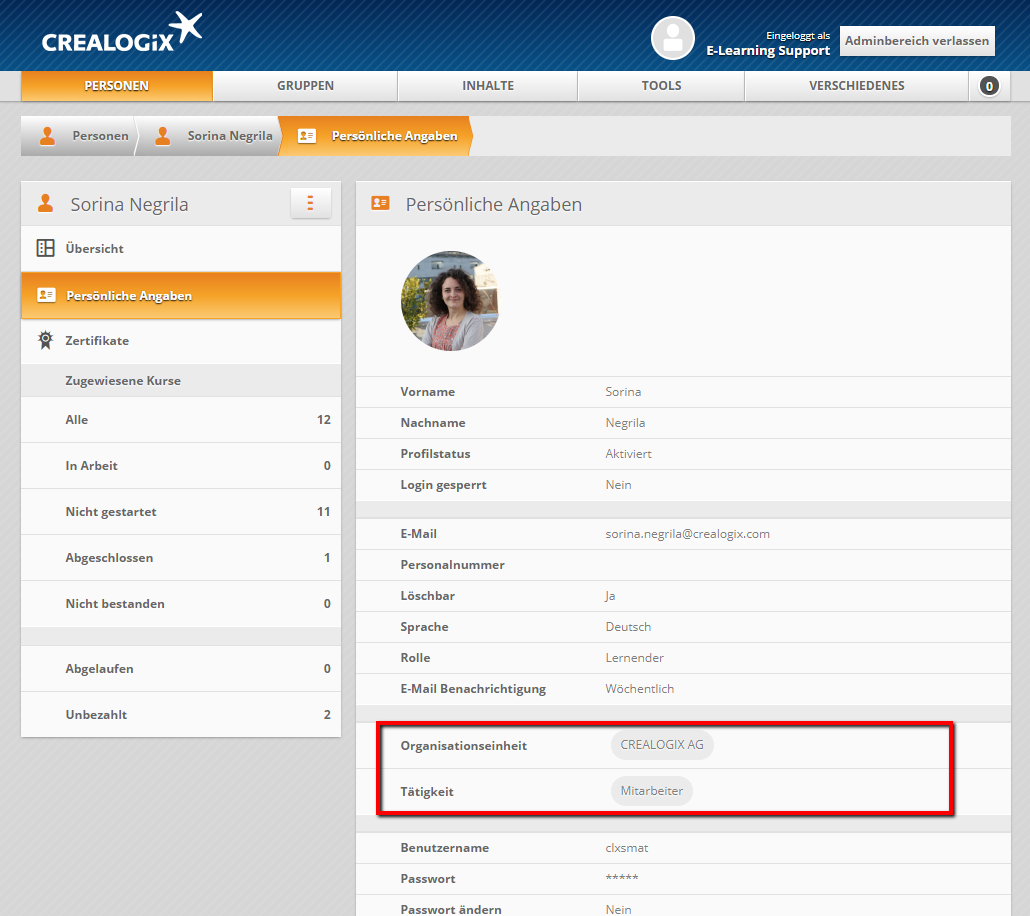The image size is (1030, 916).
Task: Click the ID card icon in breadcrumb
Action: pyautogui.click(x=307, y=136)
